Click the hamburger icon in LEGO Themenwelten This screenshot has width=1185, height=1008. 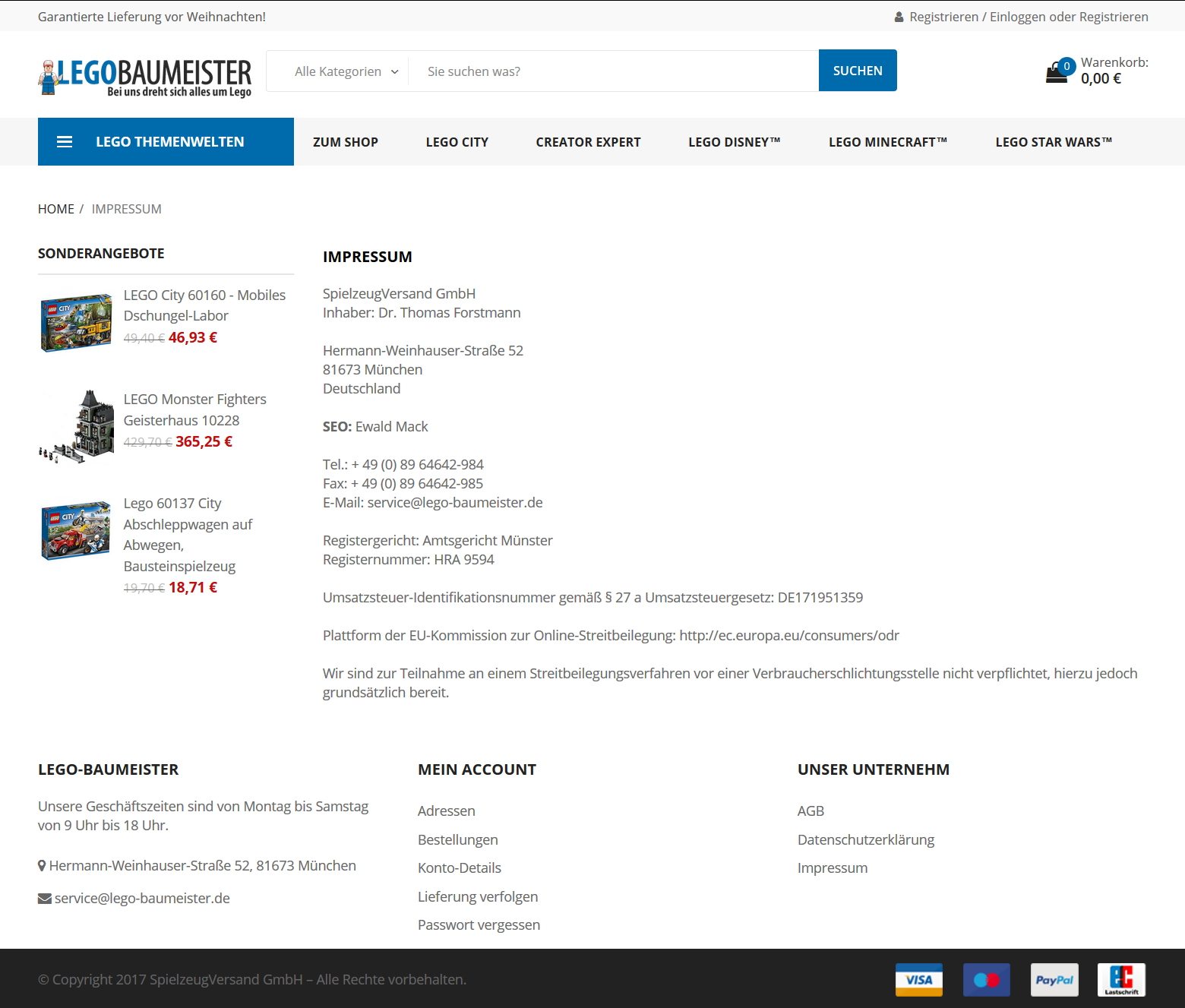[x=65, y=142]
